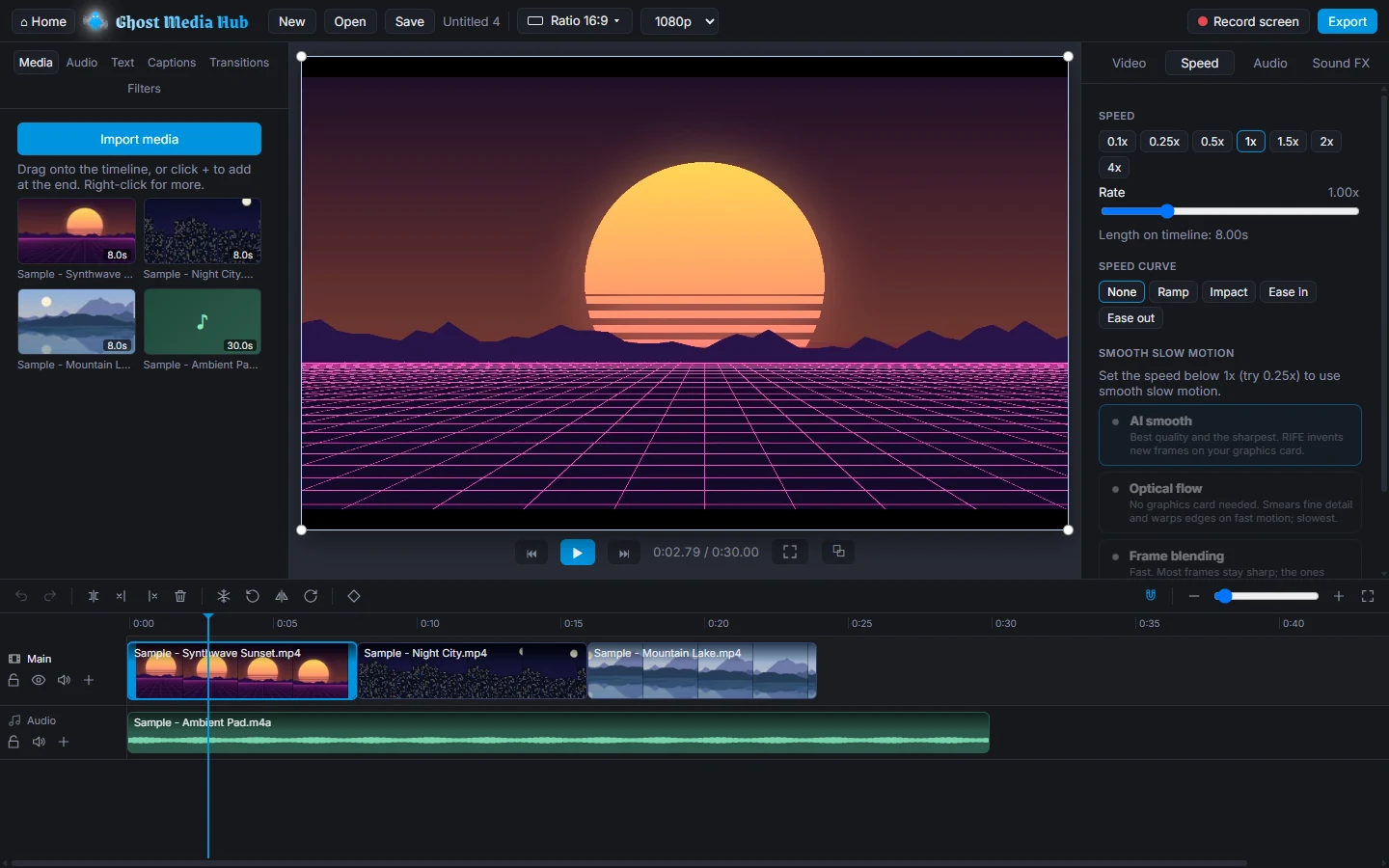Play the video preview
Viewport: 1389px width, 868px height.
[578, 553]
